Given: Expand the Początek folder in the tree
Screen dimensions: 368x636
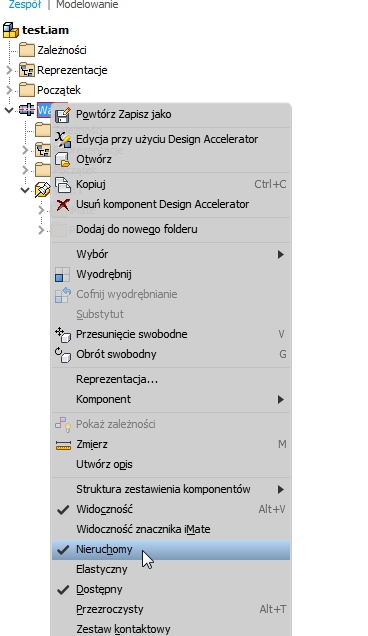Looking at the screenshot, I should [9, 90].
